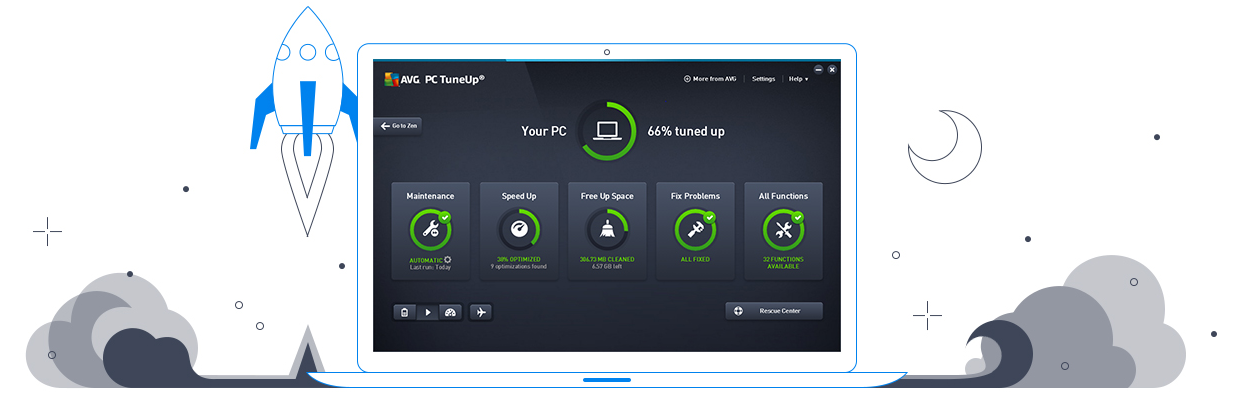Click the lifebuoy icon on Rescue Center
Screen dimensions: 1237x405
[x=739, y=311]
